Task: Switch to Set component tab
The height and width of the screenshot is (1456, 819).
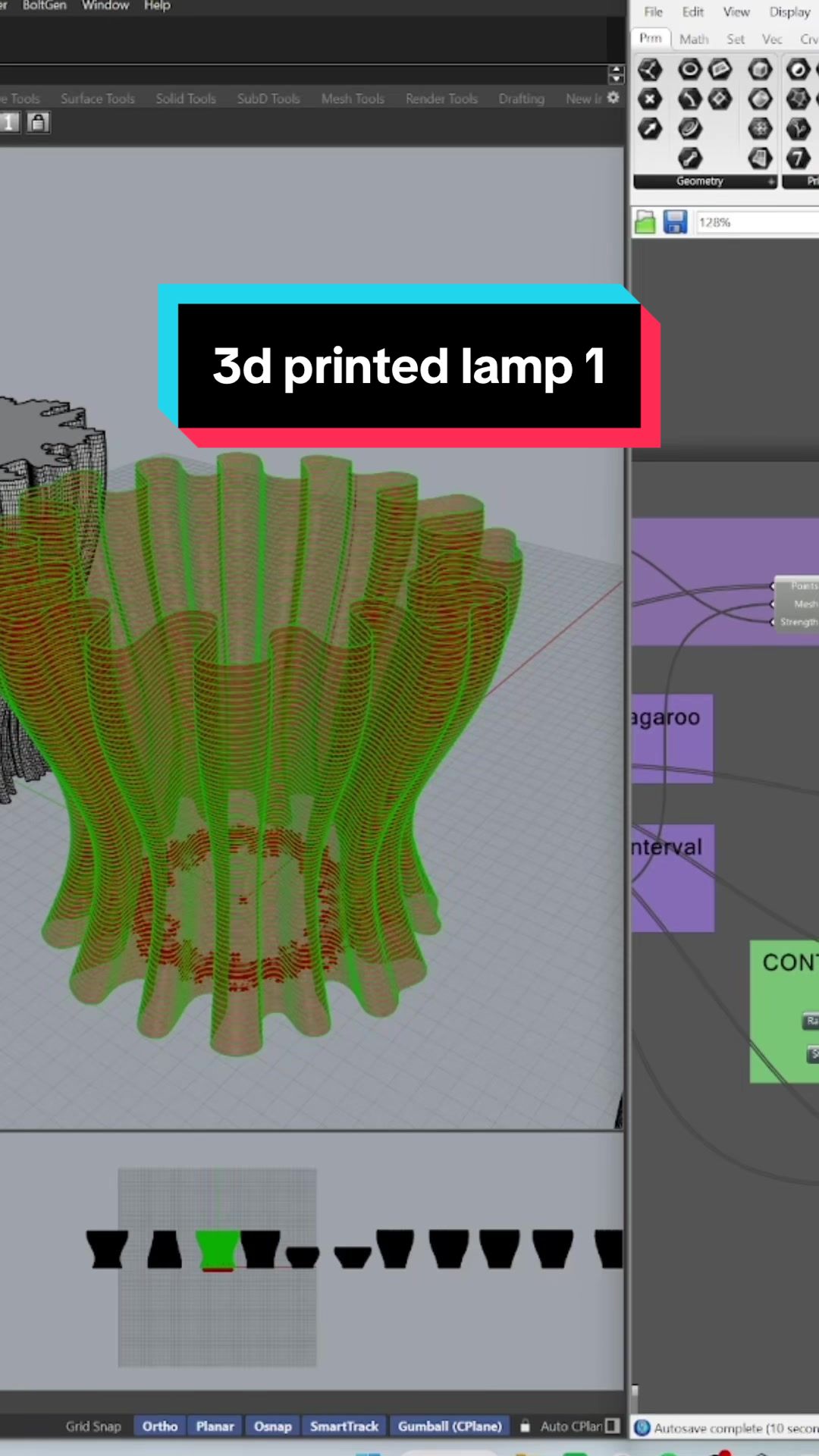Action: click(x=735, y=39)
